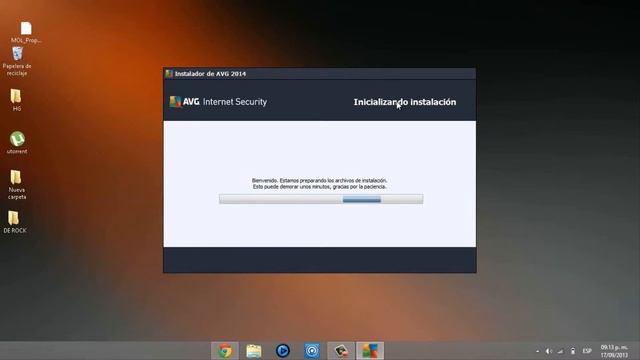Viewport: 640px width, 360px height.
Task: Open the MOL_Prop file on the desktop
Action: pos(26,32)
